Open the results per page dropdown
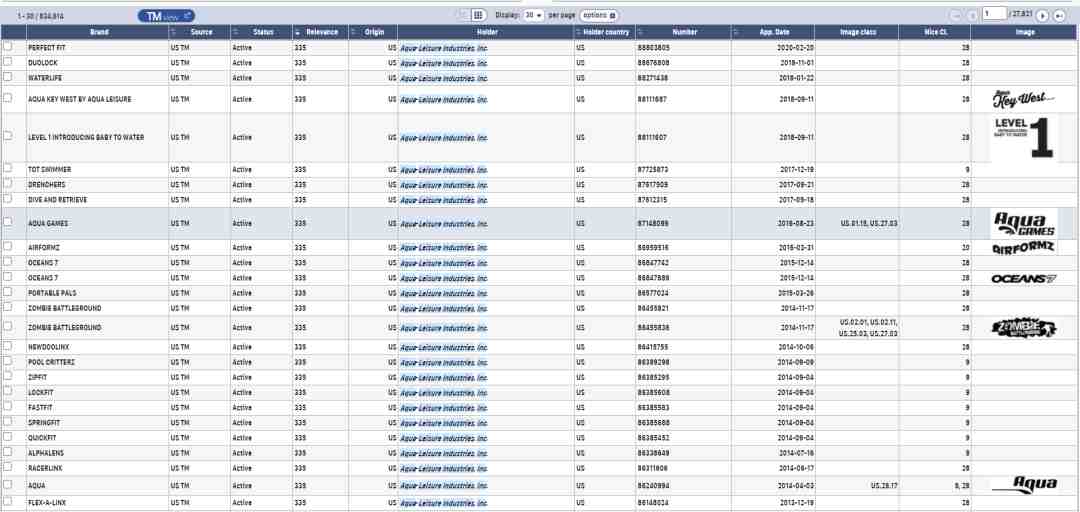 pyautogui.click(x=533, y=15)
